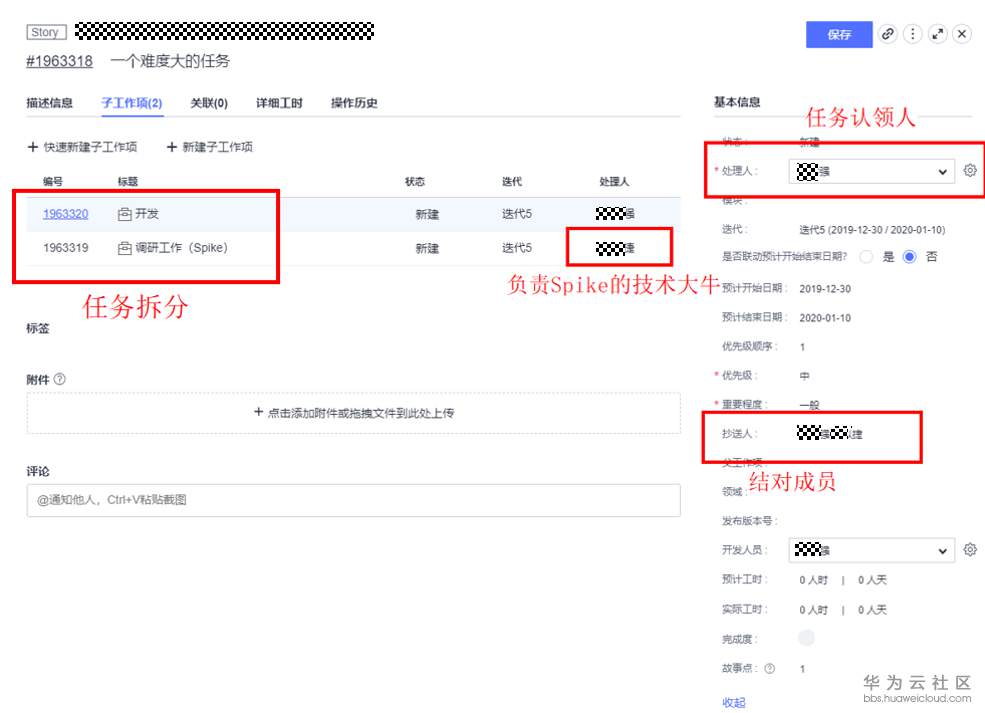Click 新建 status in 调研工作 row
The height and width of the screenshot is (713, 985).
427,249
